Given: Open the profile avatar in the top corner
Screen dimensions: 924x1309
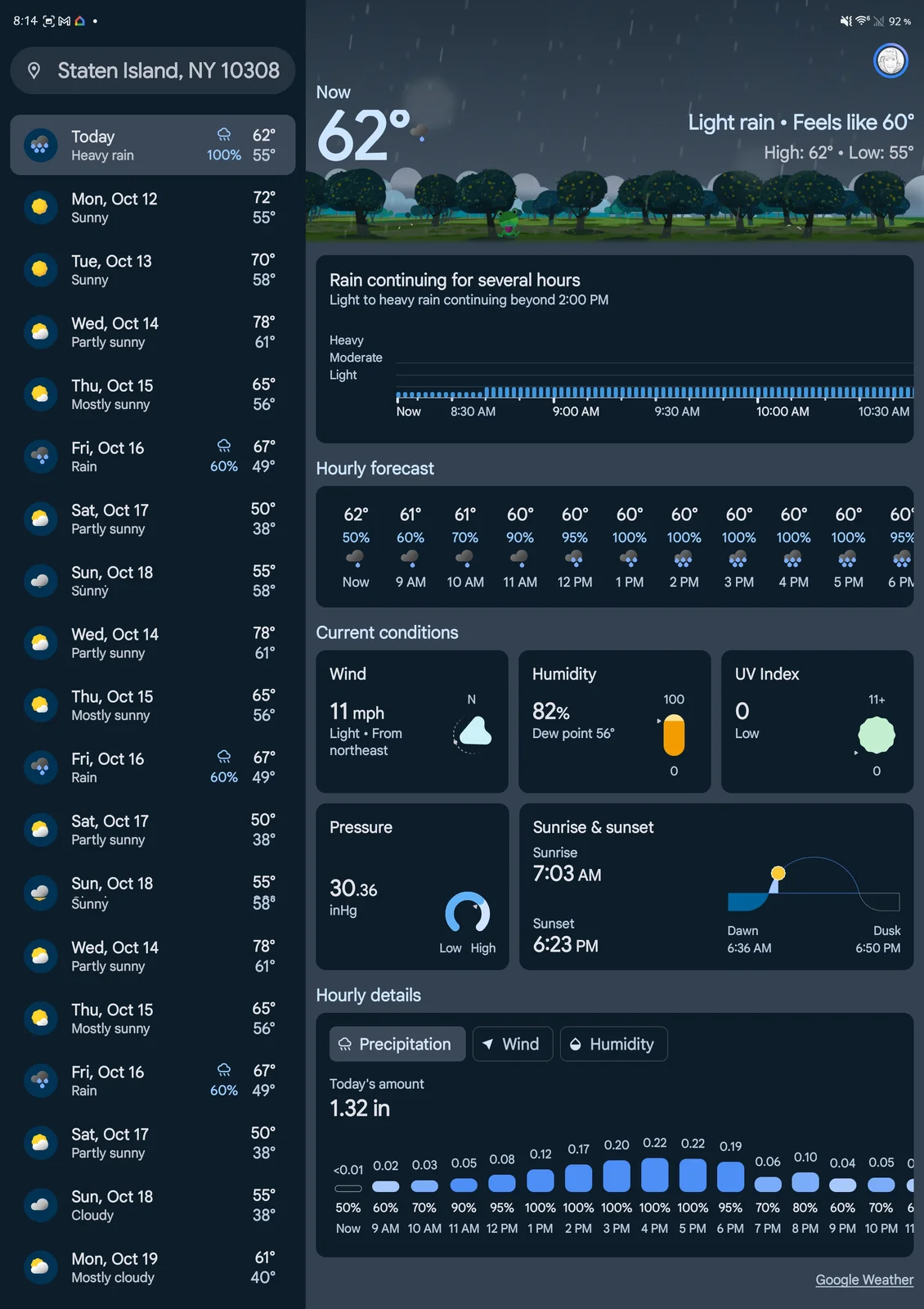Looking at the screenshot, I should point(890,61).
